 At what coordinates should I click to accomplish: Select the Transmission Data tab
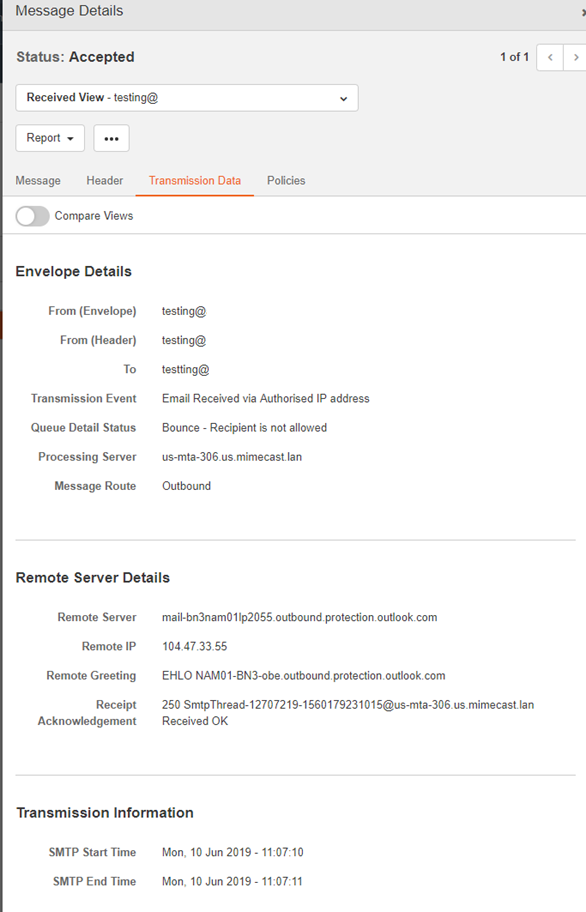point(195,181)
